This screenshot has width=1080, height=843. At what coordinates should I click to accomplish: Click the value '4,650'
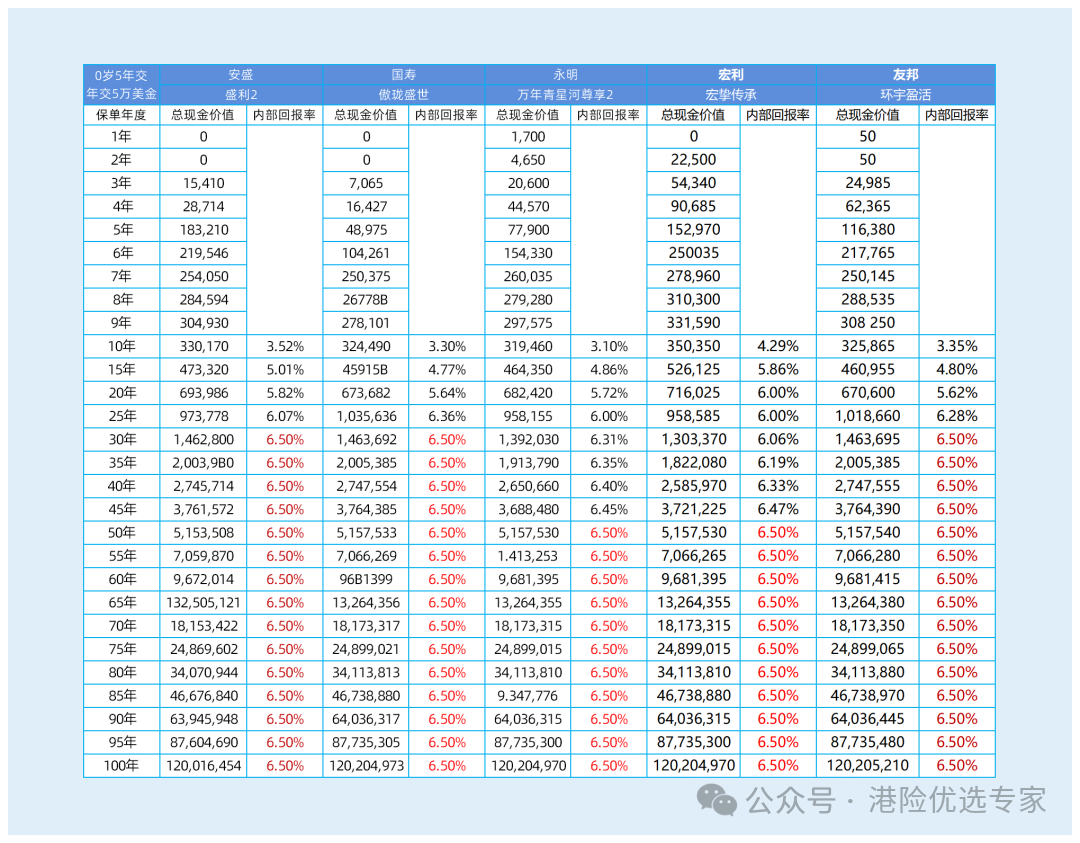pos(528,160)
